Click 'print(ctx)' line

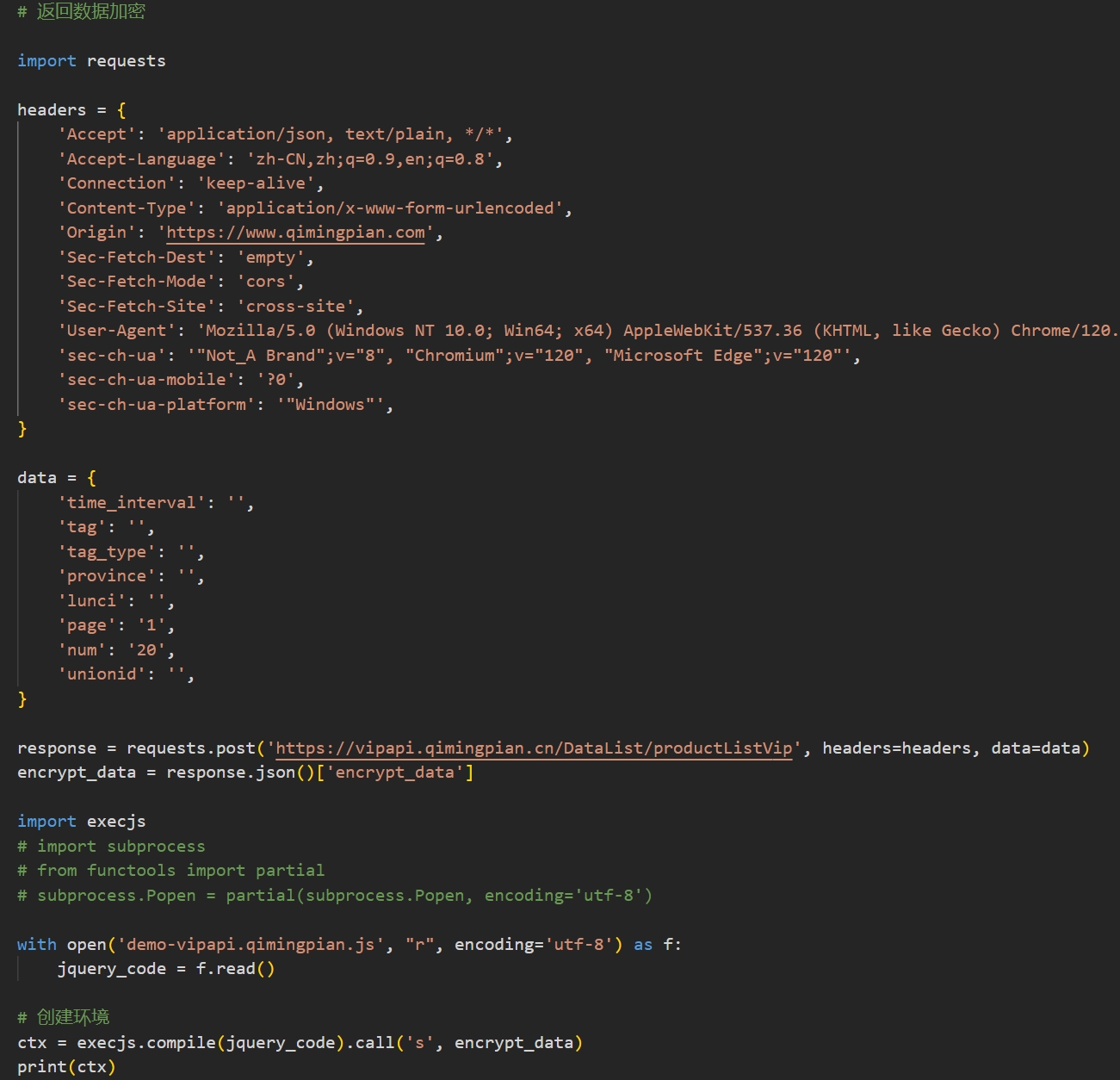tap(66, 1067)
